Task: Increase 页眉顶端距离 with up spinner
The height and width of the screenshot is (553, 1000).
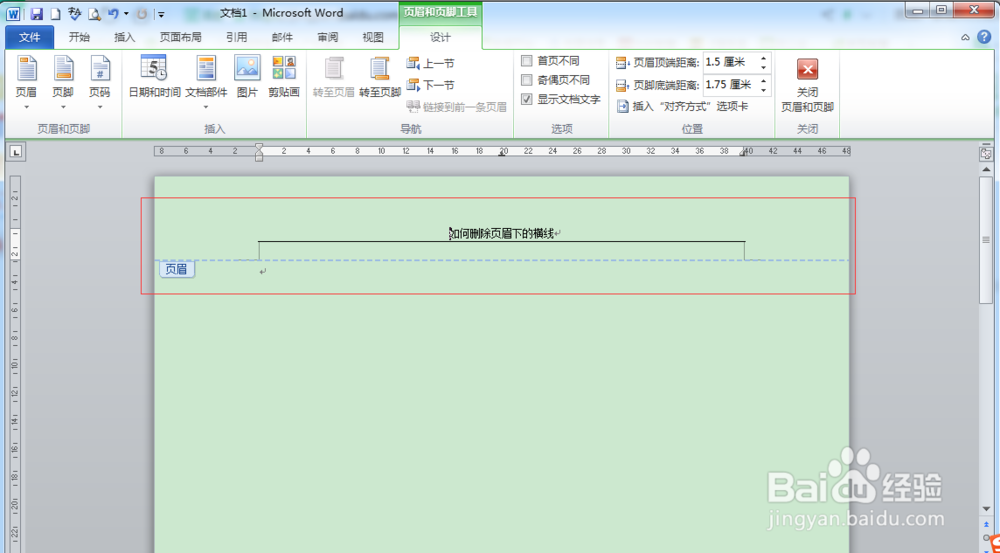Action: tap(763, 59)
